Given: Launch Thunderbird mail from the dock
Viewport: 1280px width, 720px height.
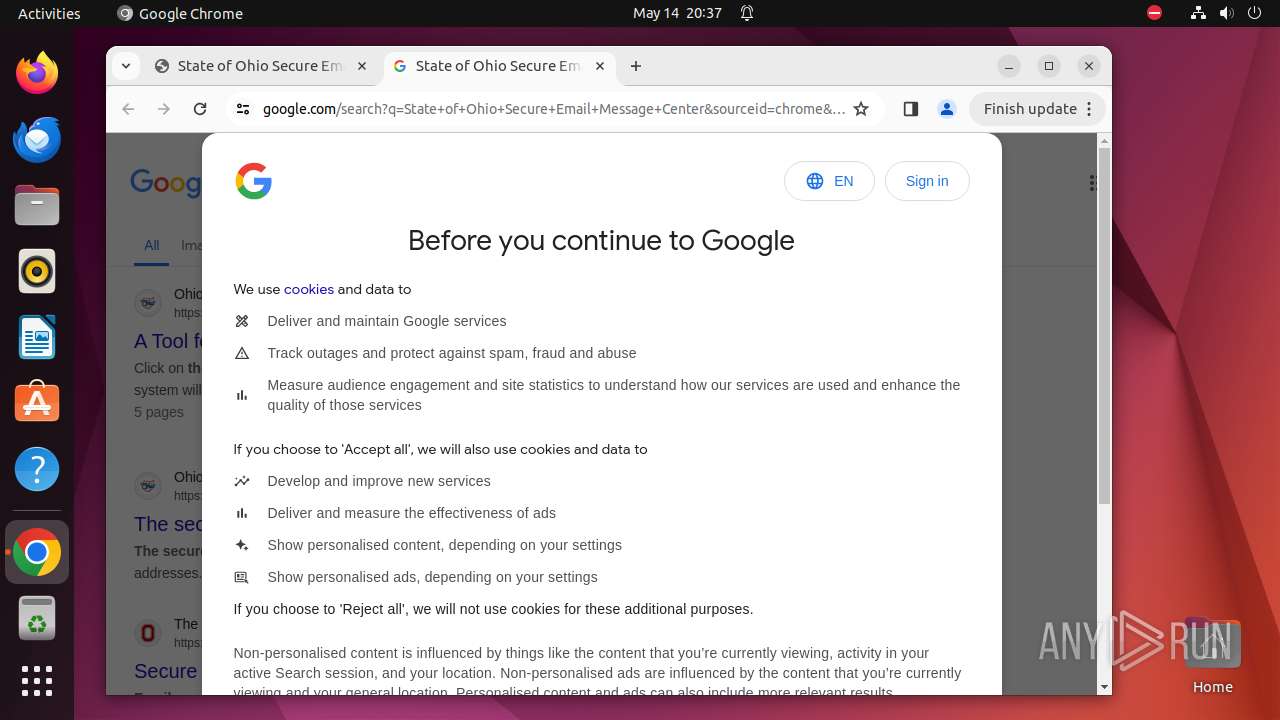Looking at the screenshot, I should [x=37, y=139].
